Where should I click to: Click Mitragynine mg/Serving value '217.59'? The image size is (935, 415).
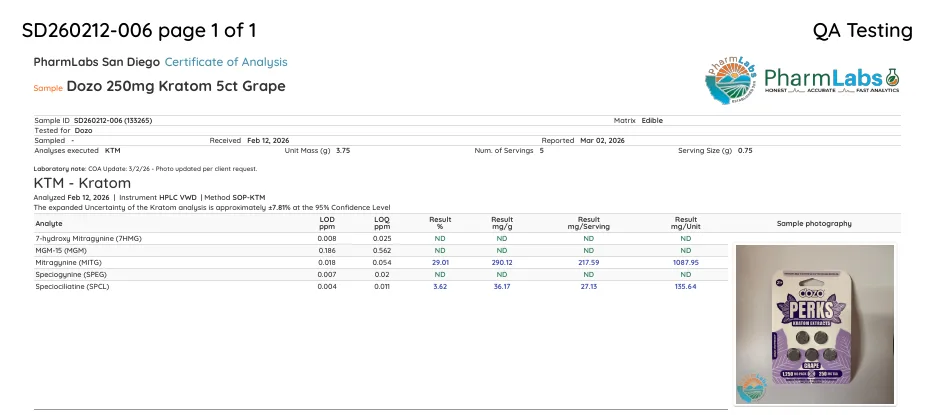(x=589, y=262)
